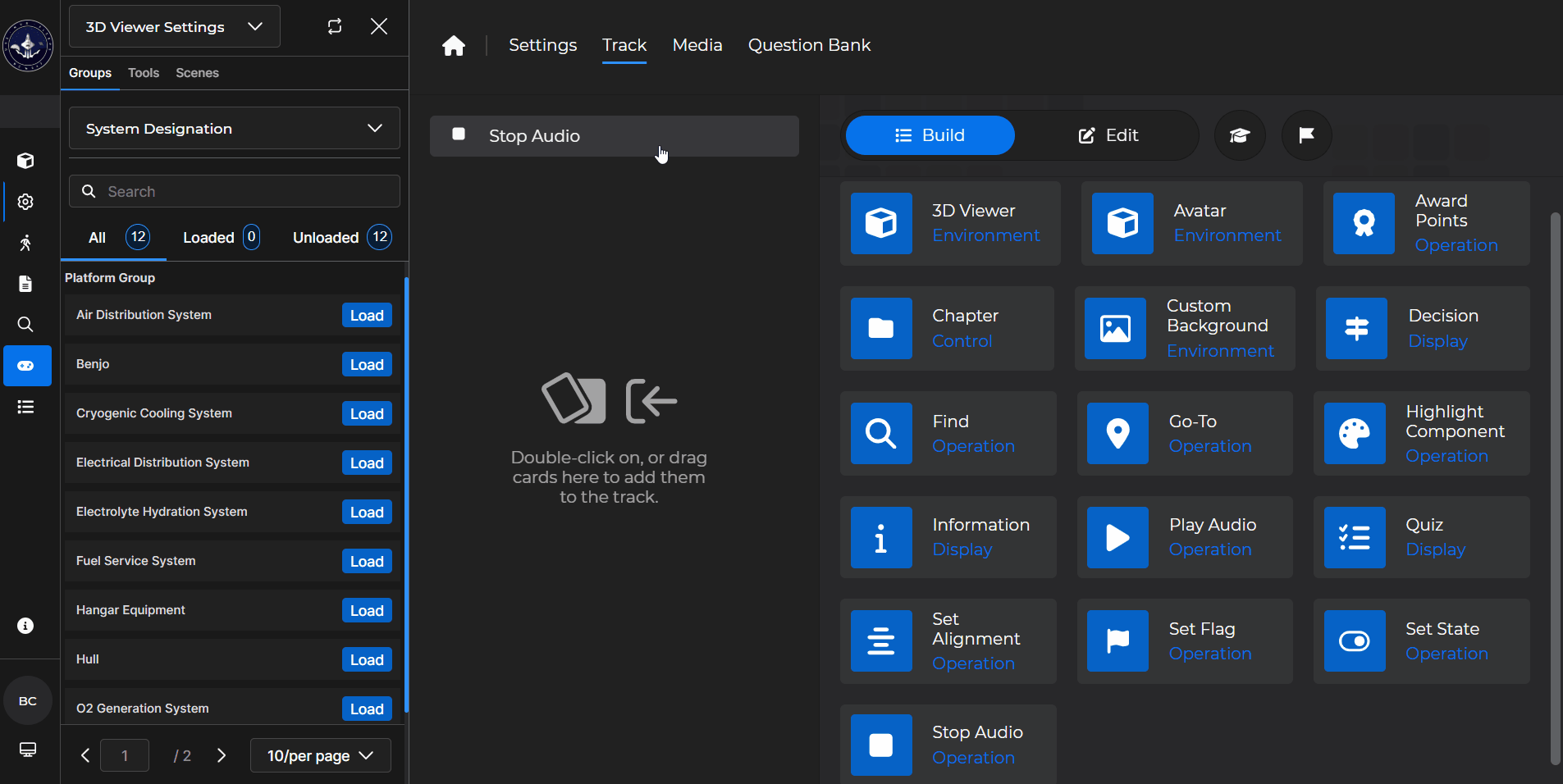The width and height of the screenshot is (1563, 784).
Task: Click the groups Search field
Action: pos(235,191)
